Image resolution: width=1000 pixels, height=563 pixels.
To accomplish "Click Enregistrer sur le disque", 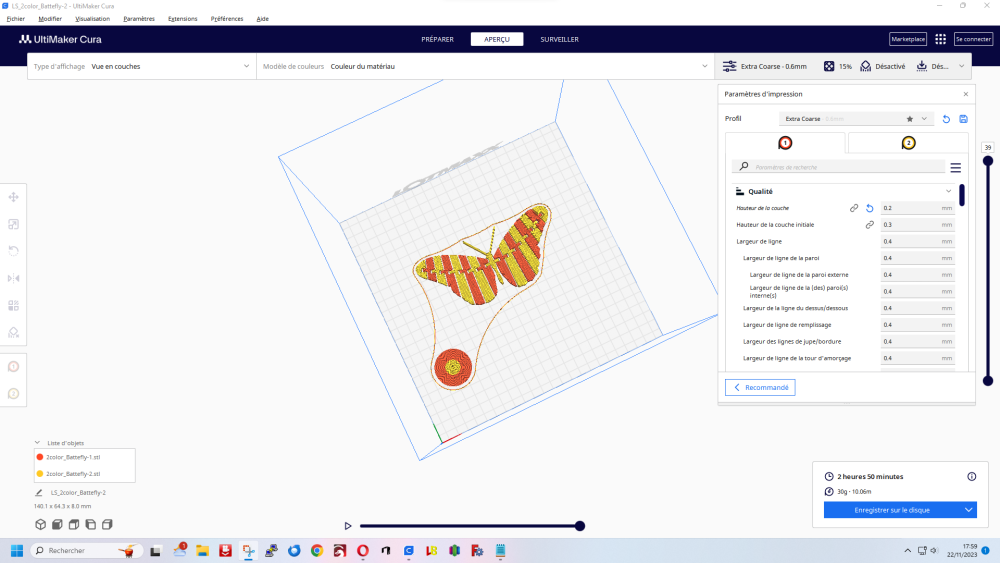I will pyautogui.click(x=892, y=510).
